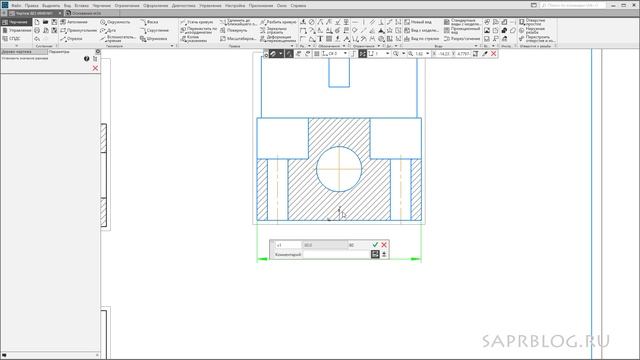Select the Автолиния (auto-line) tool
Screen dimensions: 640x360
74,22
